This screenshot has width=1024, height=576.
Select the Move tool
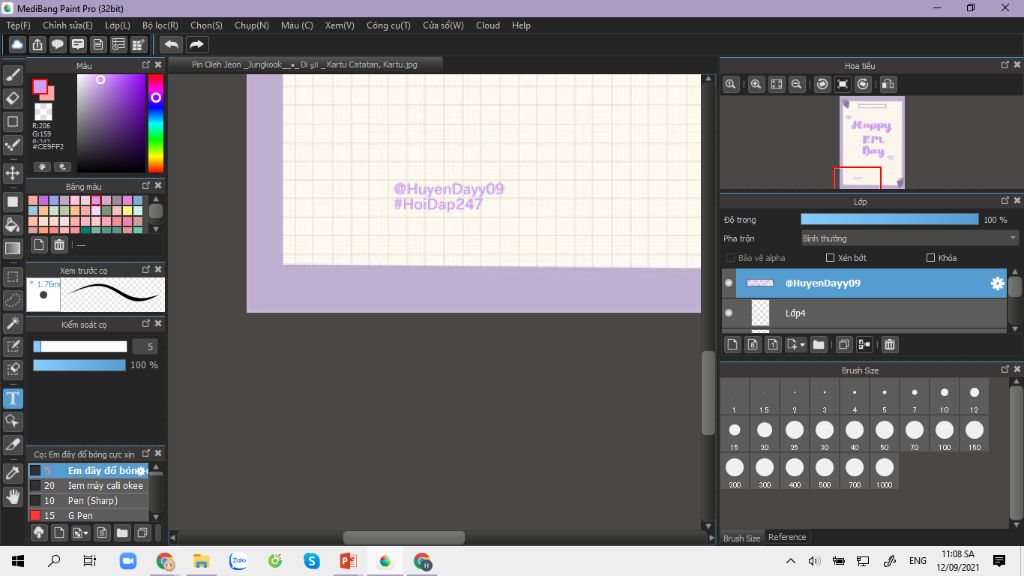12,173
